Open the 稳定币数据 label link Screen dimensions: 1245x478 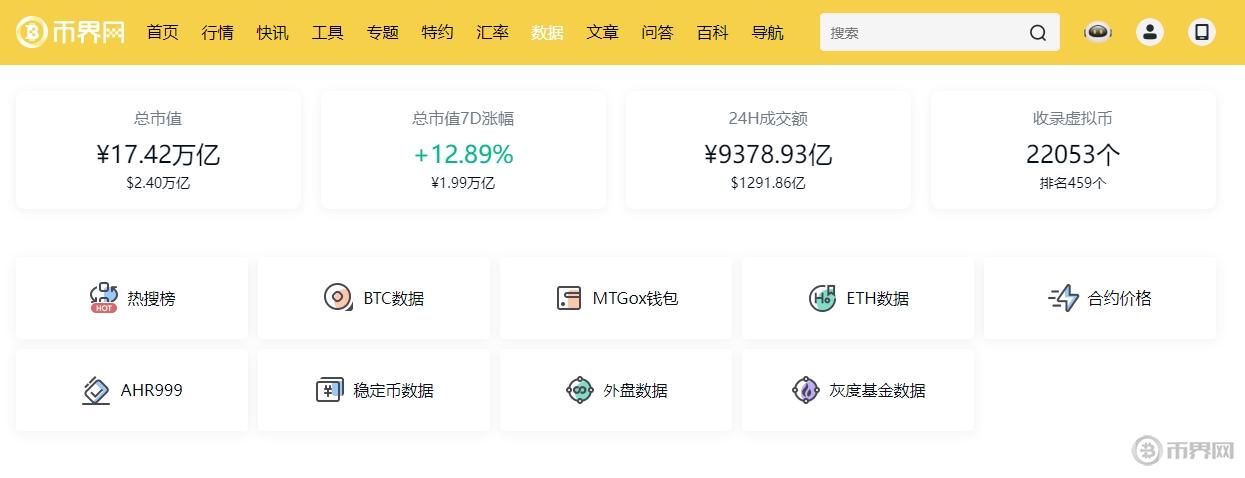click(x=394, y=390)
